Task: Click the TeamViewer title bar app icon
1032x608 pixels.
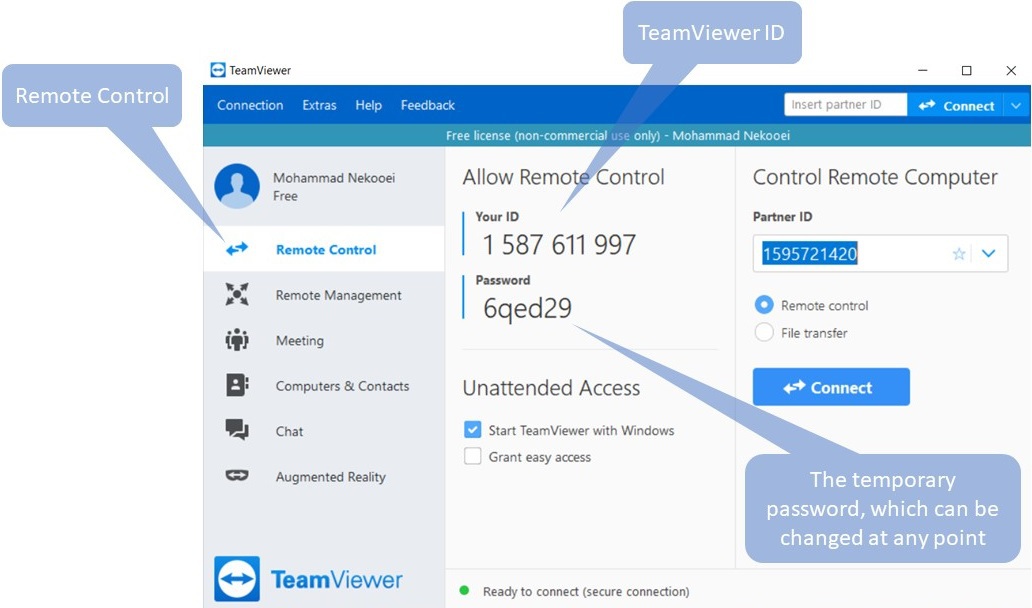Action: [x=218, y=70]
